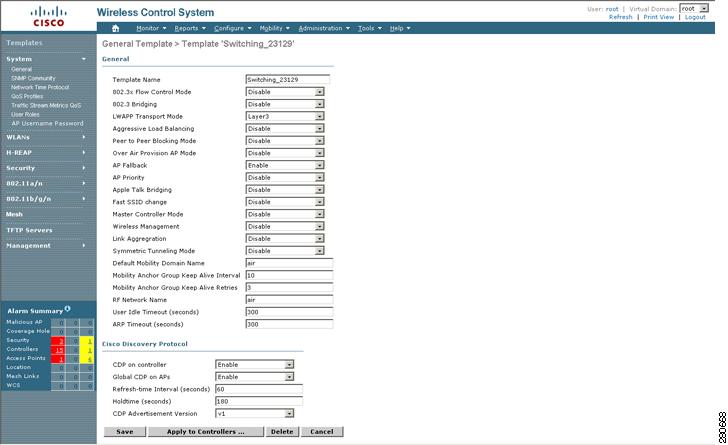Open 802.3x Flow Control Mode dropdown
Viewport: 728px width, 445px height.
285,92
